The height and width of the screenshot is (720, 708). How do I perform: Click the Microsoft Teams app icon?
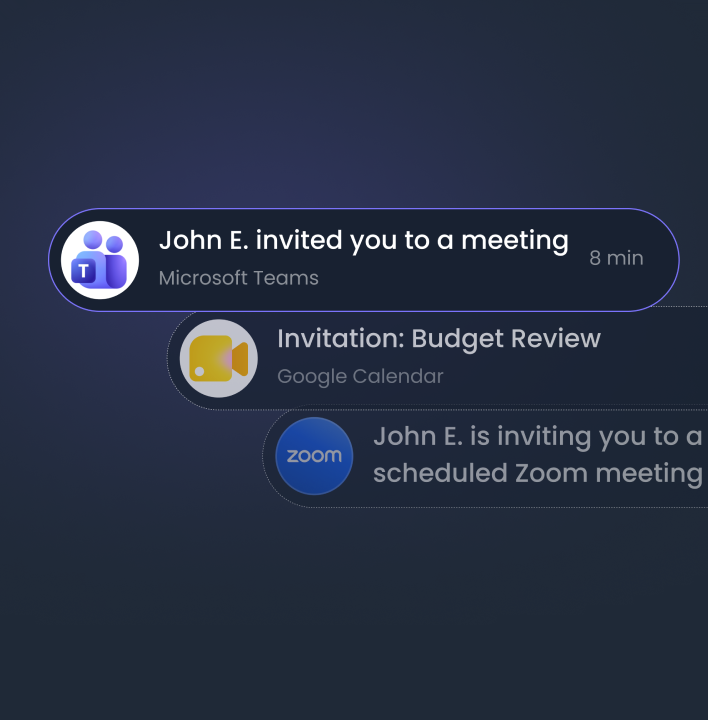[x=100, y=260]
